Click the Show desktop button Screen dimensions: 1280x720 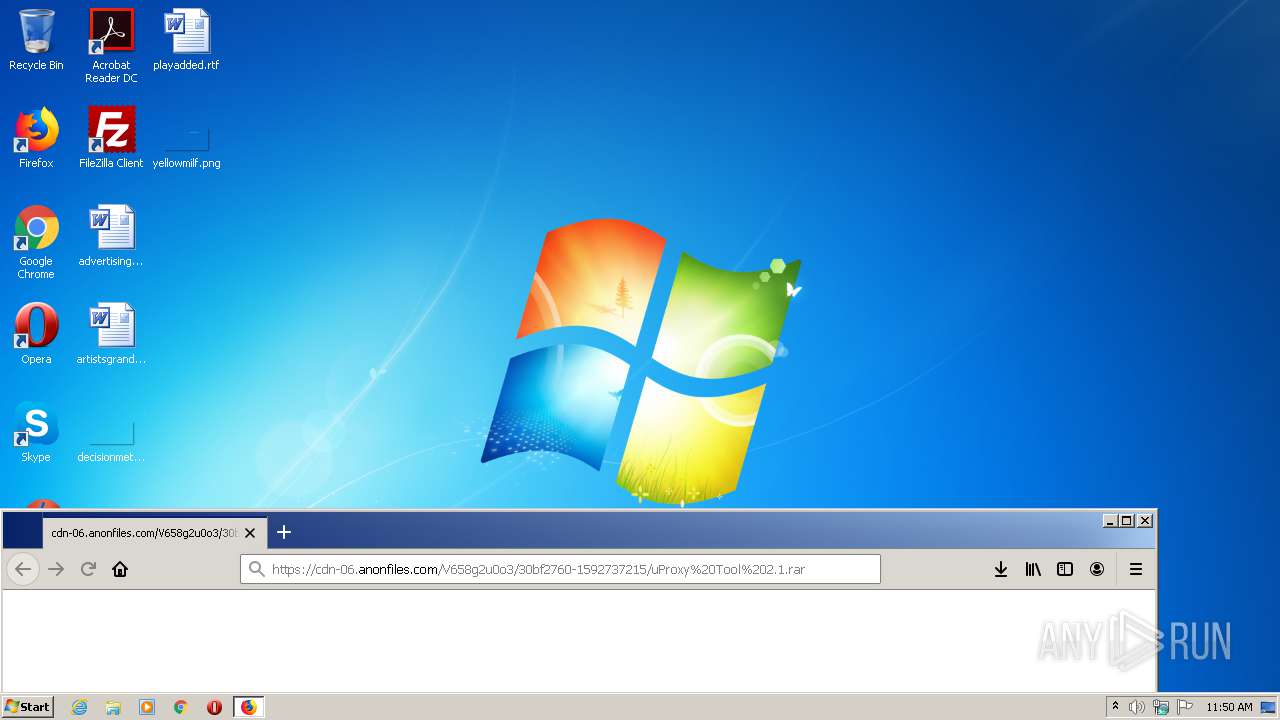coord(1269,707)
